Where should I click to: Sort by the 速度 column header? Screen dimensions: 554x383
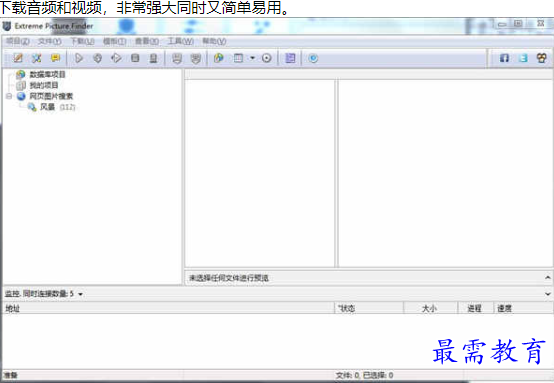click(523, 308)
